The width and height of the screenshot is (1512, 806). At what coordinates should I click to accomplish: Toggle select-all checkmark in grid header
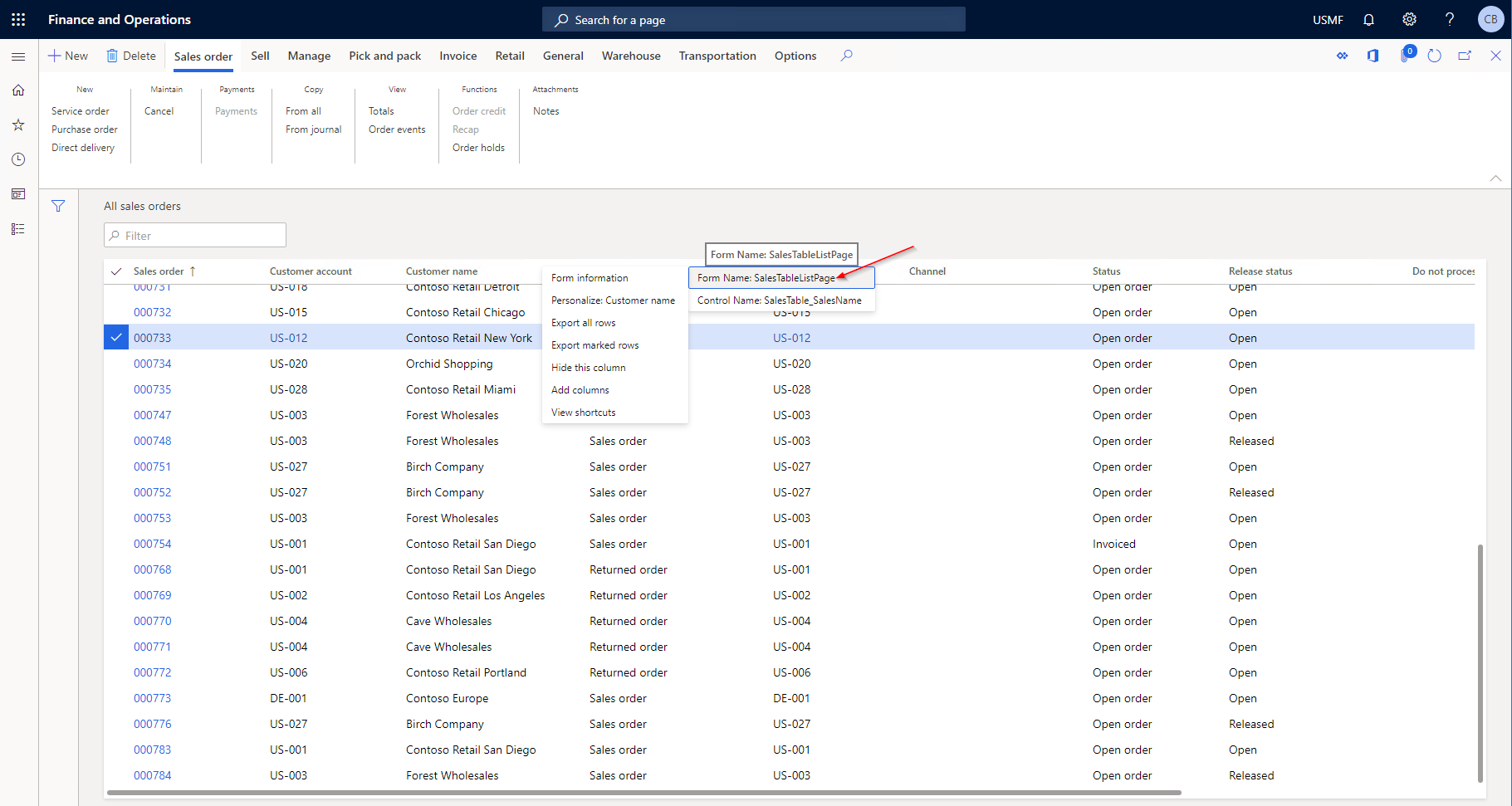[x=116, y=271]
